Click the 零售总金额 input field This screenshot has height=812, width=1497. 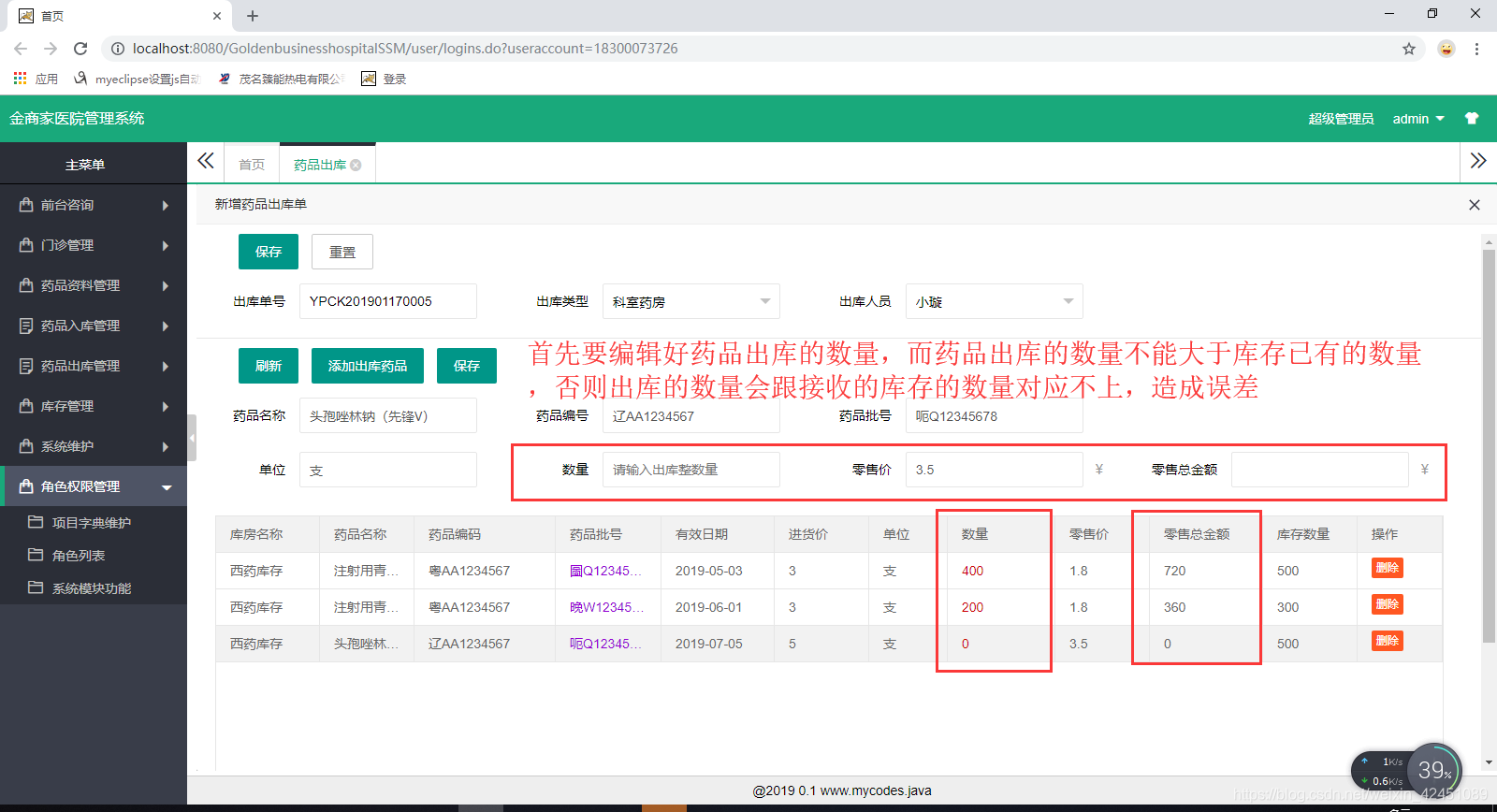pyautogui.click(x=1320, y=470)
